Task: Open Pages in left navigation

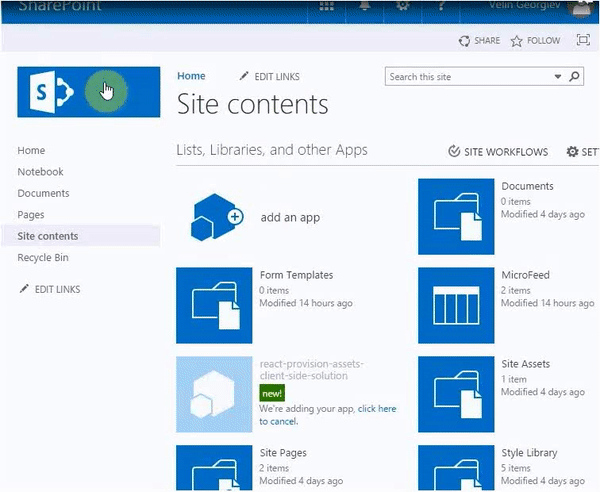Action: tap(31, 215)
